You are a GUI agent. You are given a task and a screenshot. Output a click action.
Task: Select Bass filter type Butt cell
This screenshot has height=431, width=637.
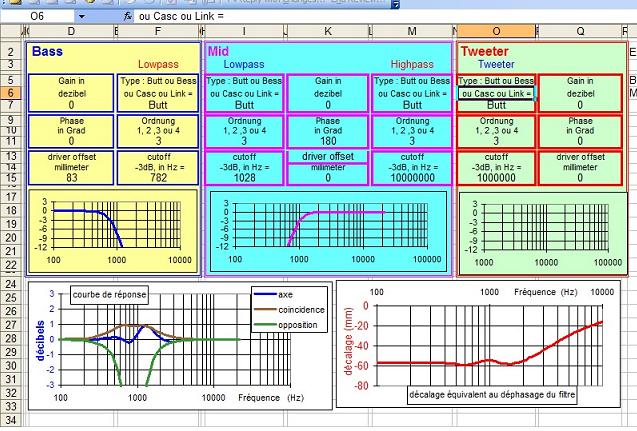click(158, 105)
